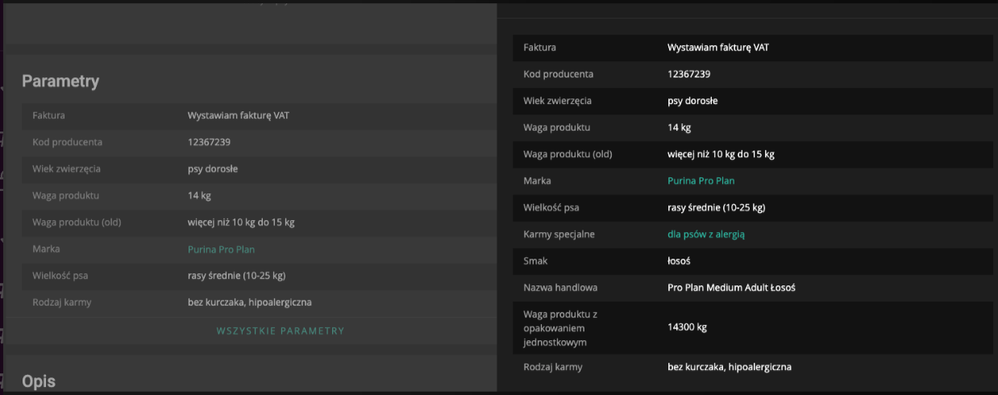The height and width of the screenshot is (395, 998).
Task: Select 'więcej niż 10 kg do 15 kg' right panel
Action: [720, 154]
